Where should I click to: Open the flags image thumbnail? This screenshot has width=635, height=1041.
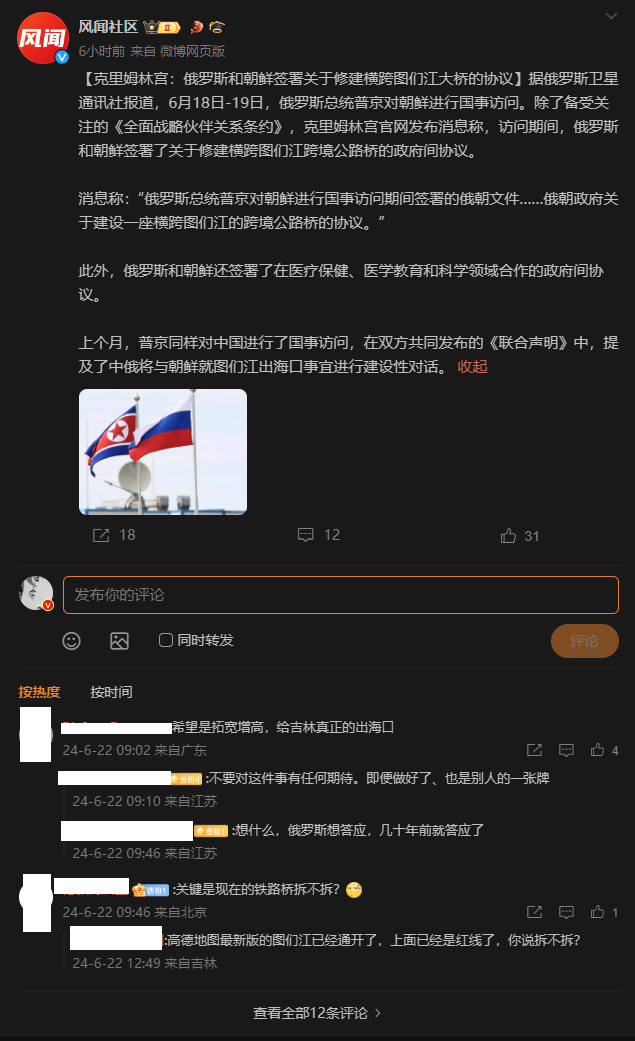click(x=163, y=452)
